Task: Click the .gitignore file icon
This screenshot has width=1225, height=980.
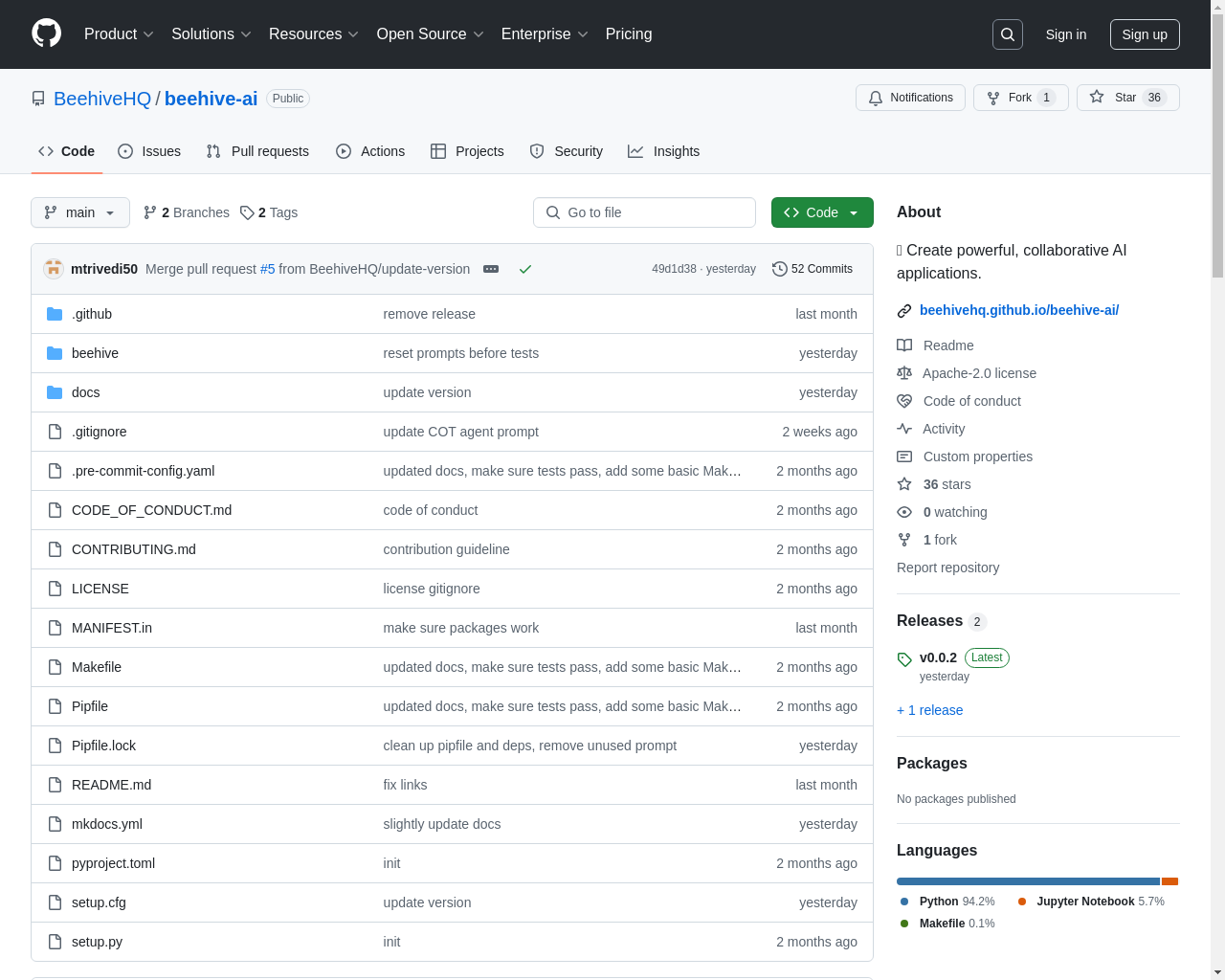Action: point(55,432)
